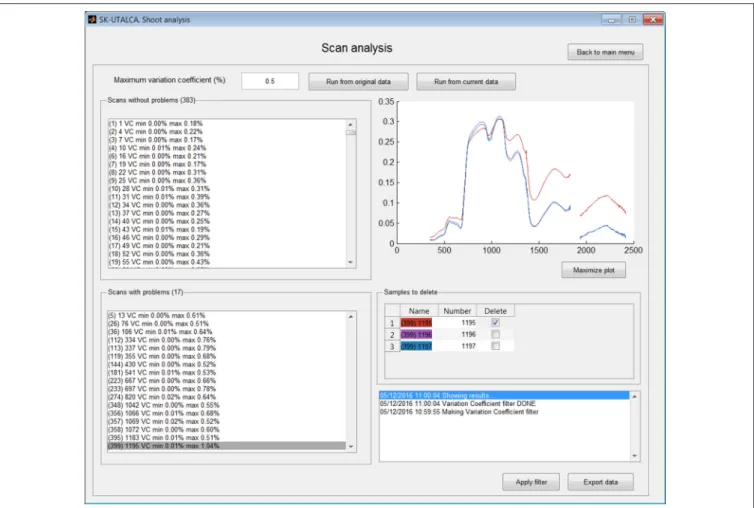Click down arrow of Scans with problems list
This screenshot has width=754, height=508.
(x=351, y=447)
